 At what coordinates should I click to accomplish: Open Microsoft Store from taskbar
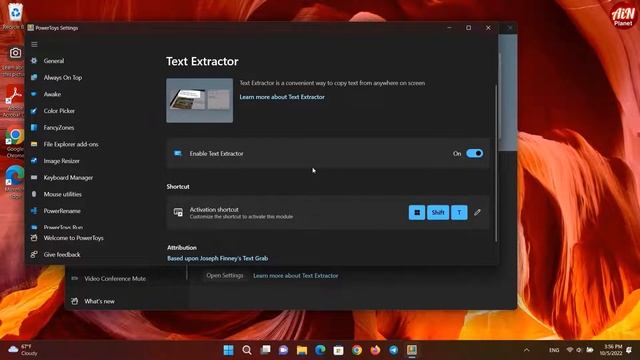(338, 350)
